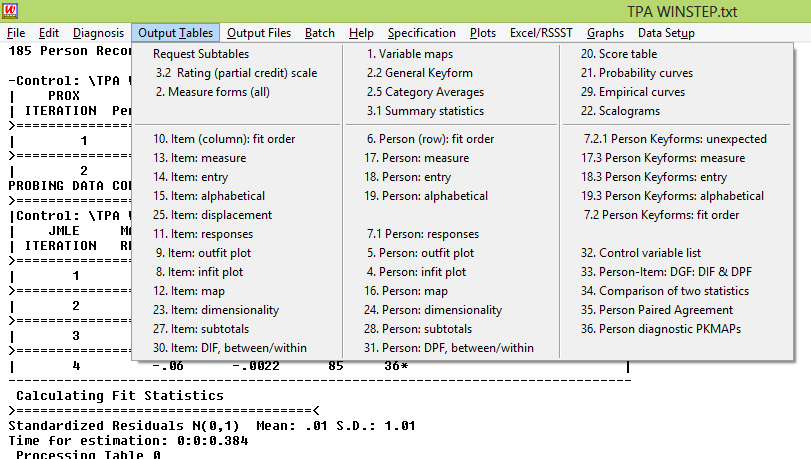The height and width of the screenshot is (459, 811).
Task: Open the Data Setup menu
Action: [665, 33]
